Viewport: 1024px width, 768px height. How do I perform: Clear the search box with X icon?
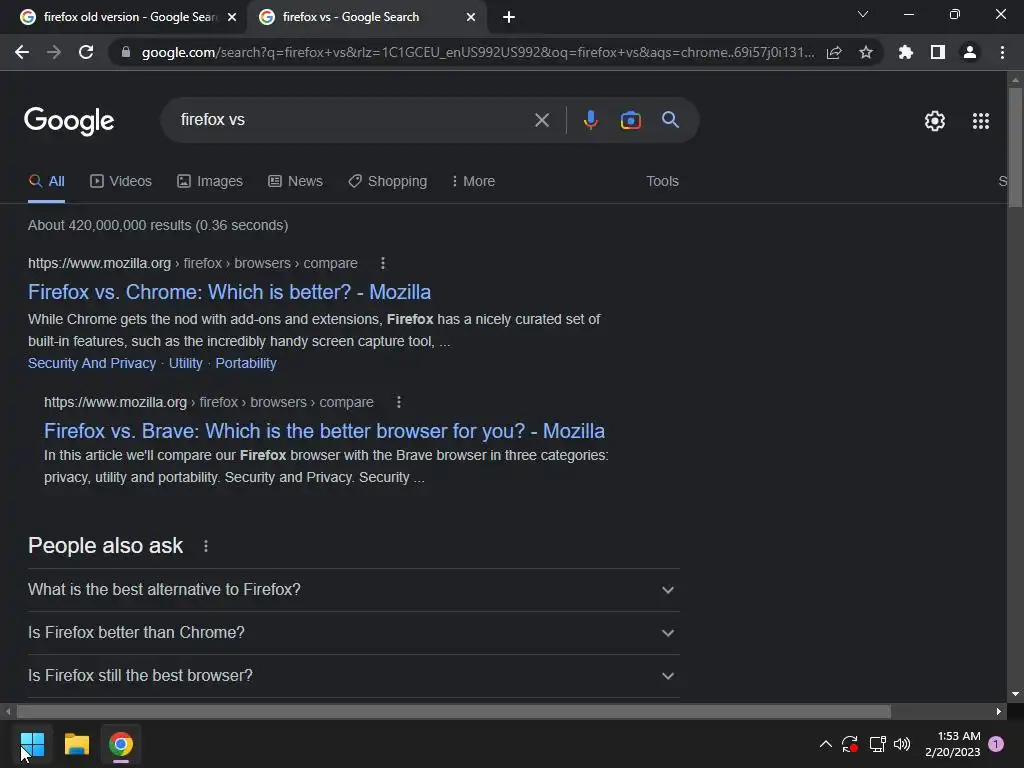541,120
